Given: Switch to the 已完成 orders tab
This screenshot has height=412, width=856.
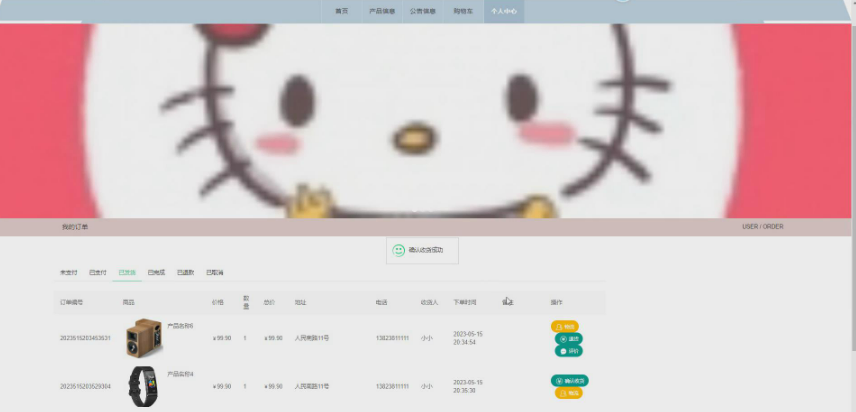Looking at the screenshot, I should [156, 272].
